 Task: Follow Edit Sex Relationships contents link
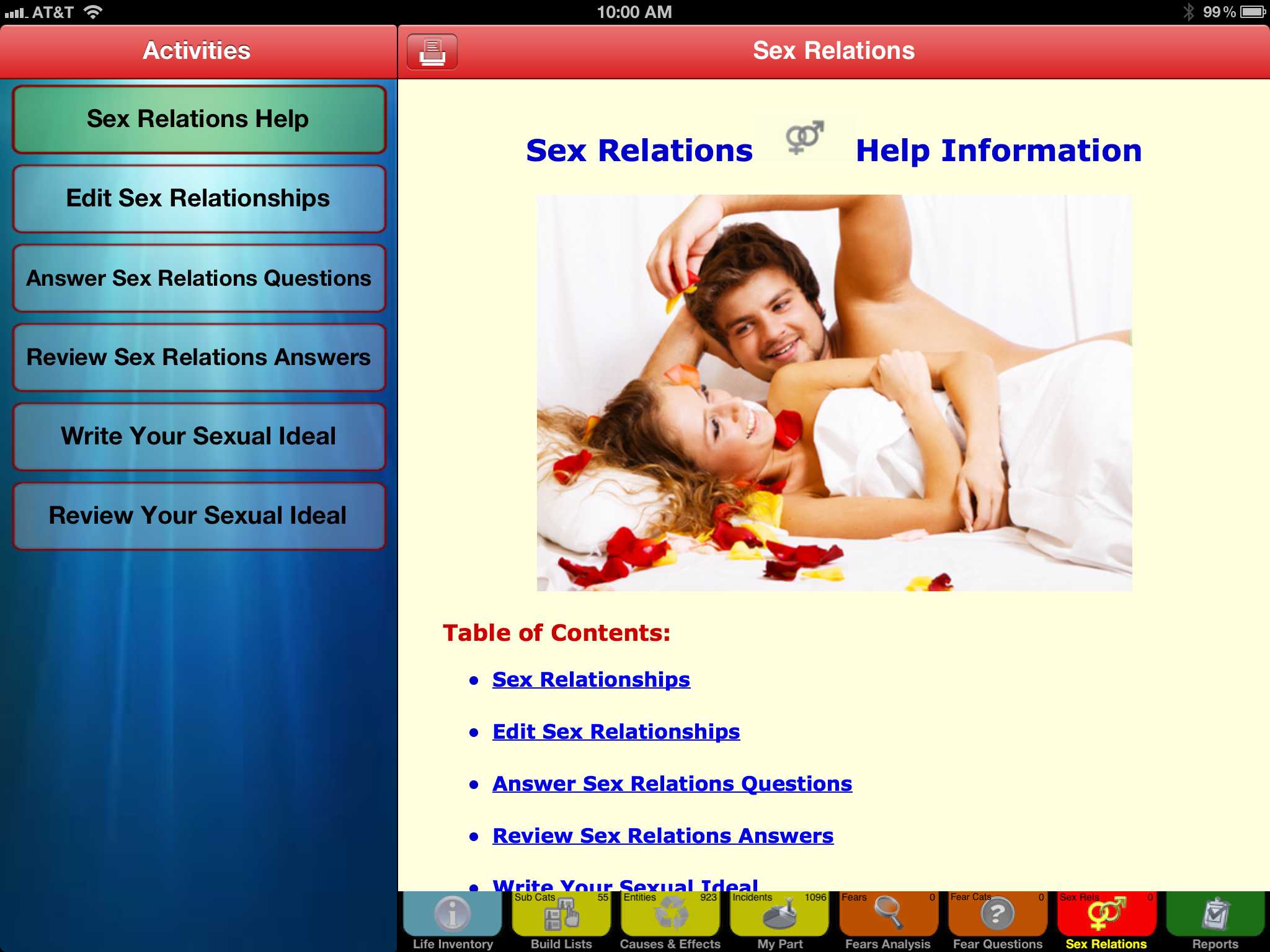pos(616,732)
